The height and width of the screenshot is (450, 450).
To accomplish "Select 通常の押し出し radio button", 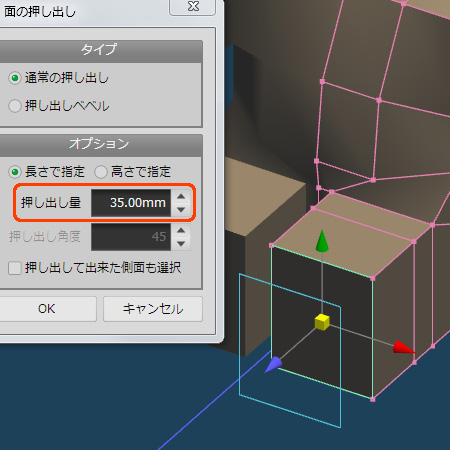I will [x=15, y=78].
